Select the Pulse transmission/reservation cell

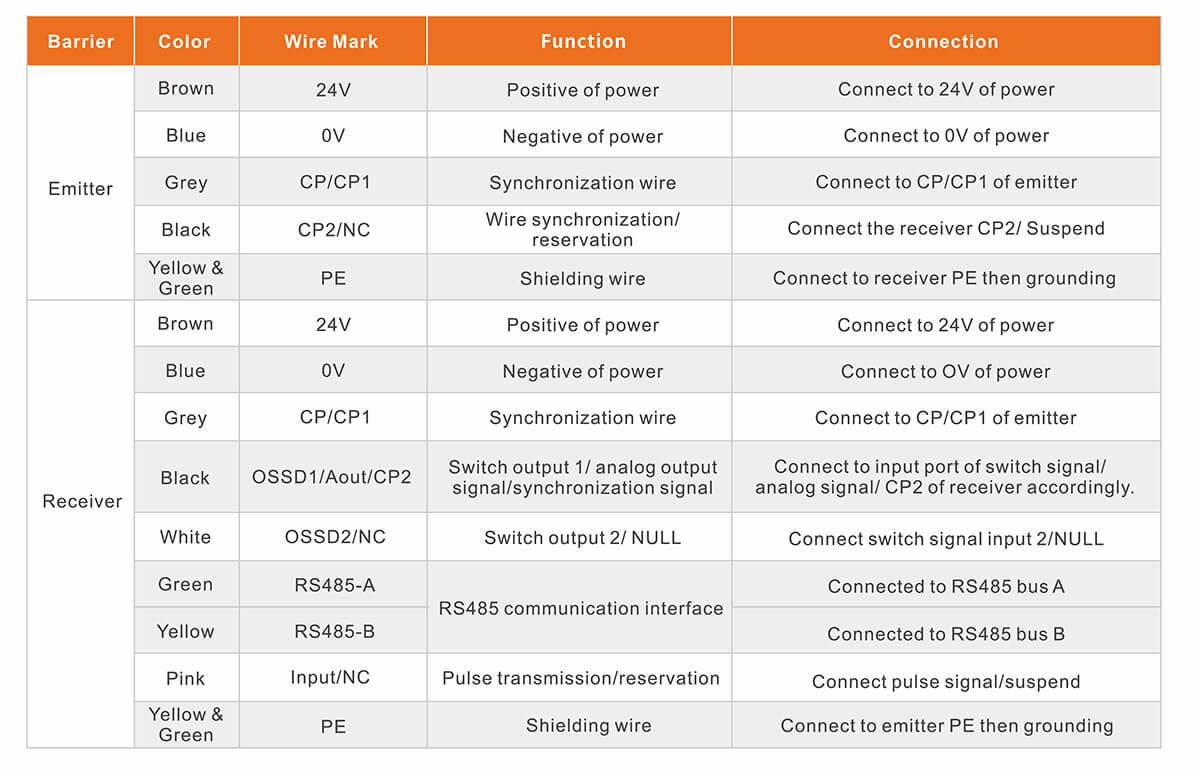581,678
